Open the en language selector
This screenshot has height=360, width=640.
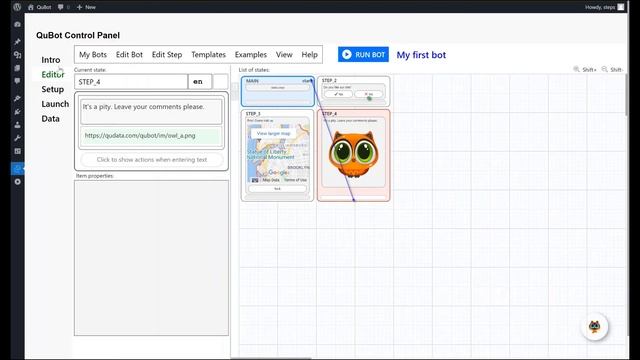pyautogui.click(x=200, y=82)
